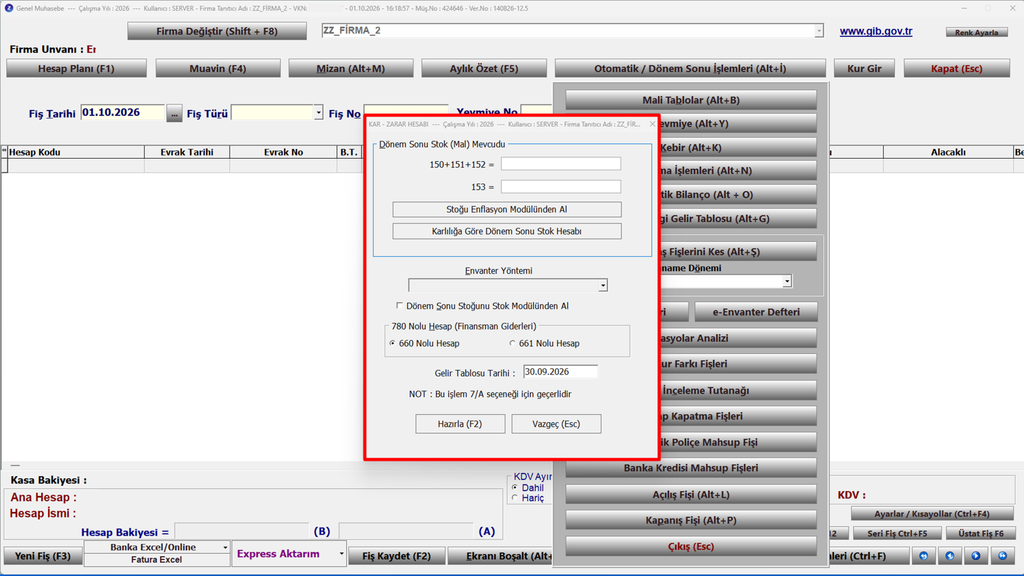Open the www.gib.gov.tr link

(876, 31)
